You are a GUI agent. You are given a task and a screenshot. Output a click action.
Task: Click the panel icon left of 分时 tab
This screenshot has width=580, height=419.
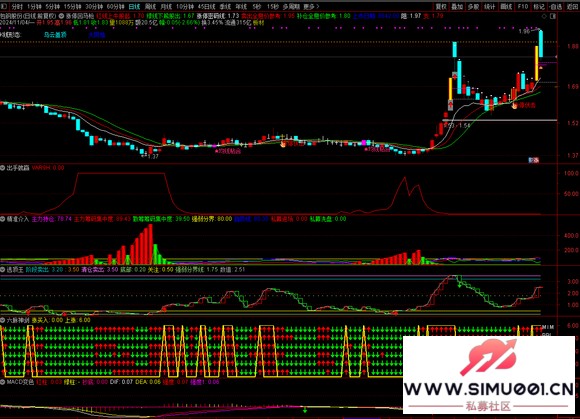pos(4,6)
